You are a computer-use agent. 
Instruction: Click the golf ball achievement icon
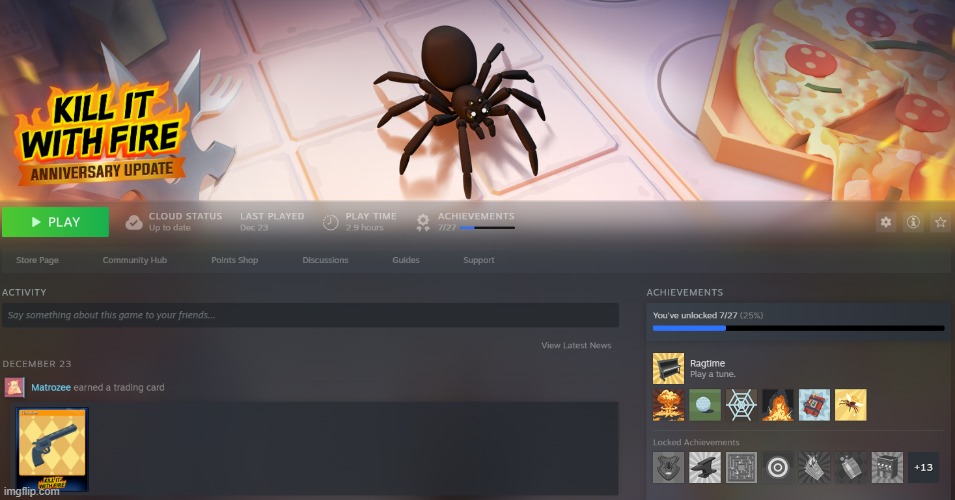pos(705,405)
